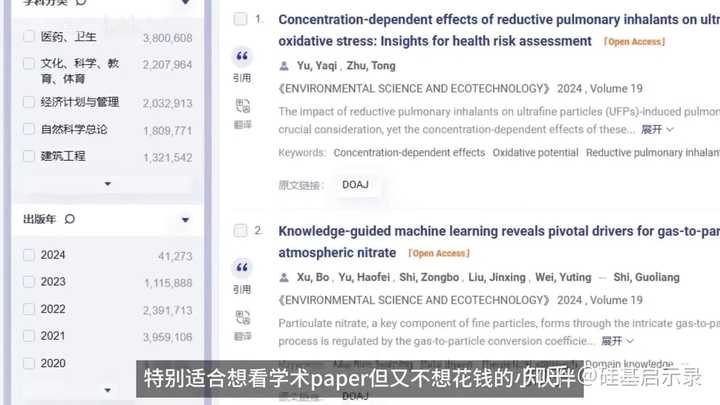
Task: Click the author icon before Xu, Bo
Action: [x=284, y=277]
